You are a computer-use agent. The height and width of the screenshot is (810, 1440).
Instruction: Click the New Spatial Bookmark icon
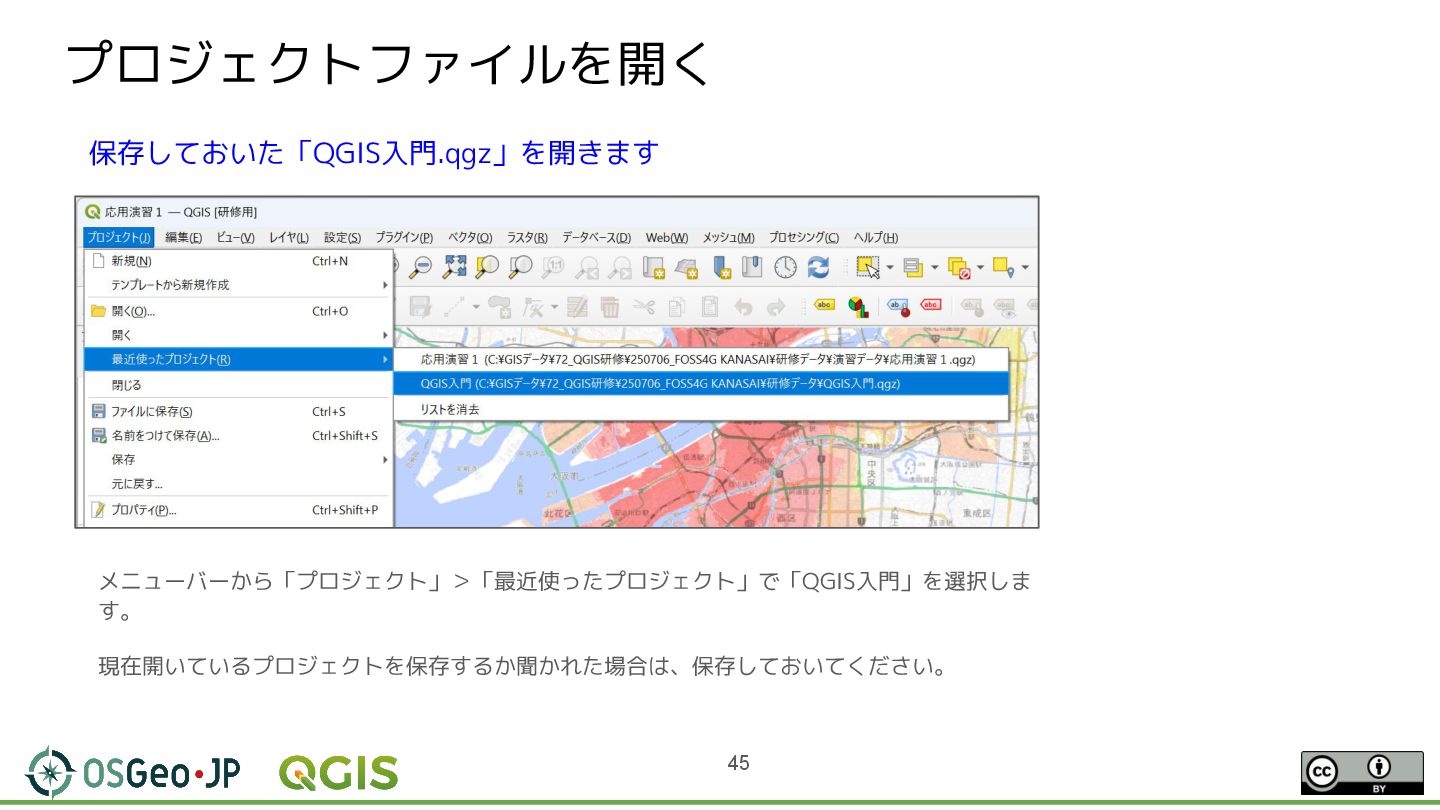tap(722, 267)
